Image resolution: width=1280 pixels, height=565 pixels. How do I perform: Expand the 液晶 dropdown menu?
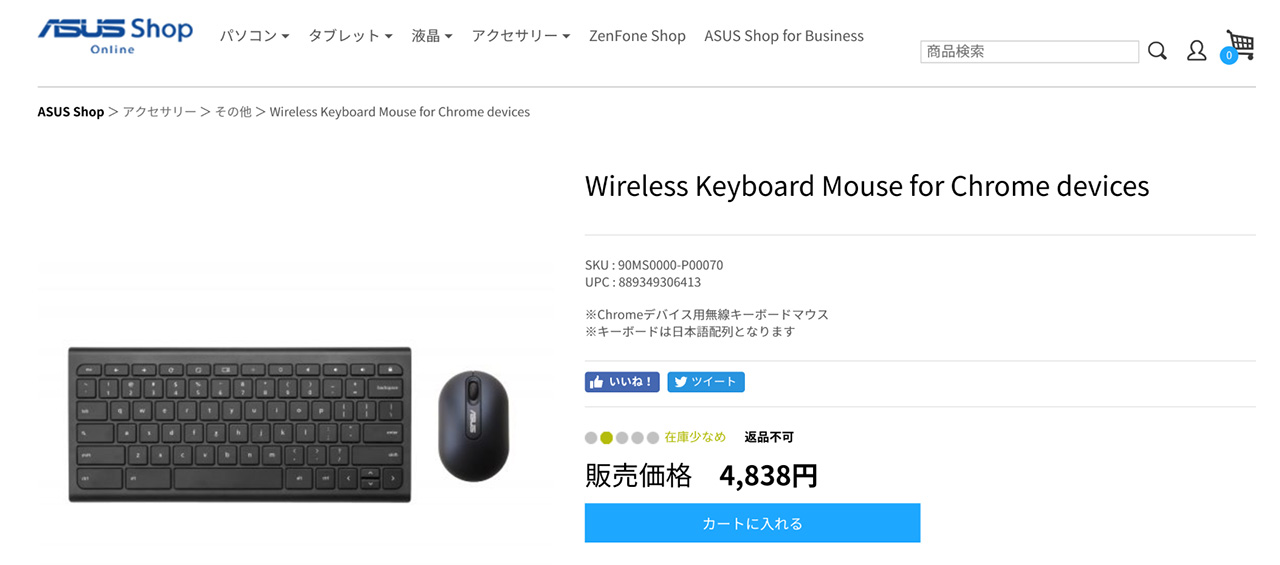pyautogui.click(x=432, y=36)
